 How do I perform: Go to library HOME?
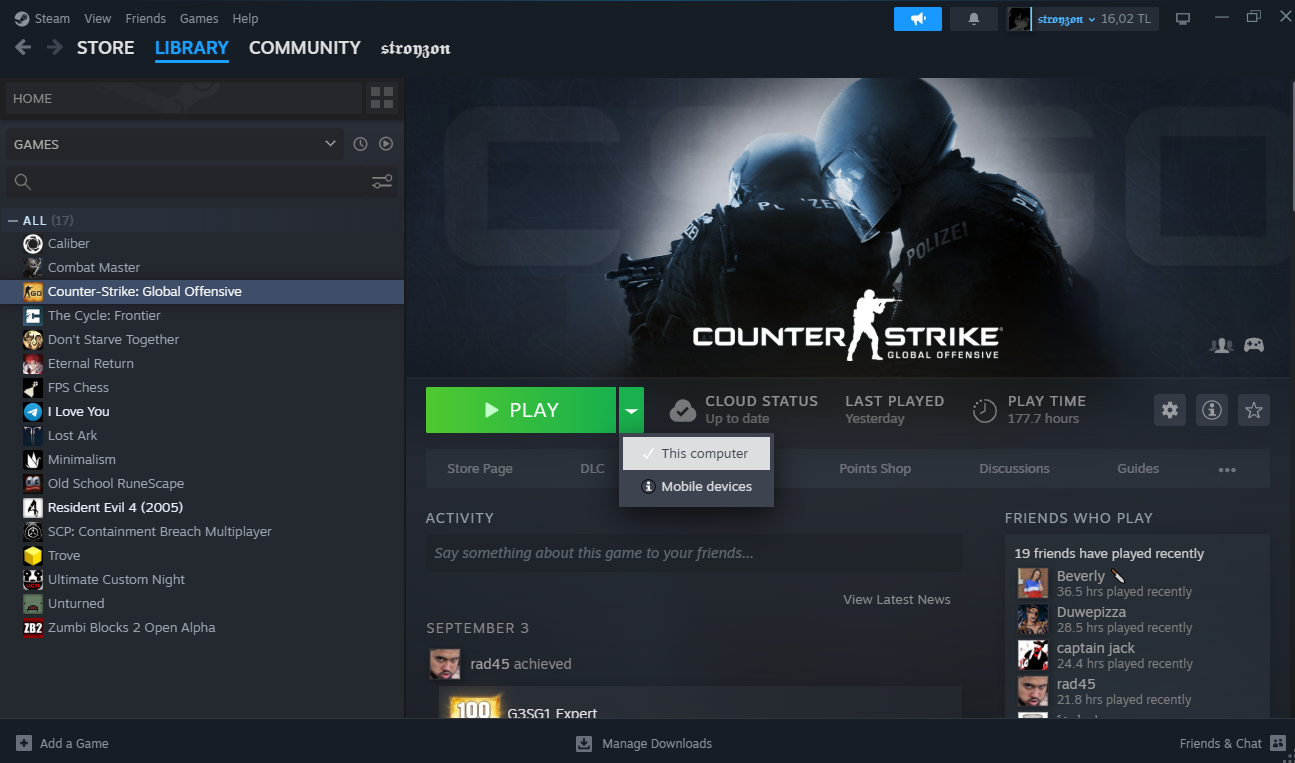pos(184,98)
